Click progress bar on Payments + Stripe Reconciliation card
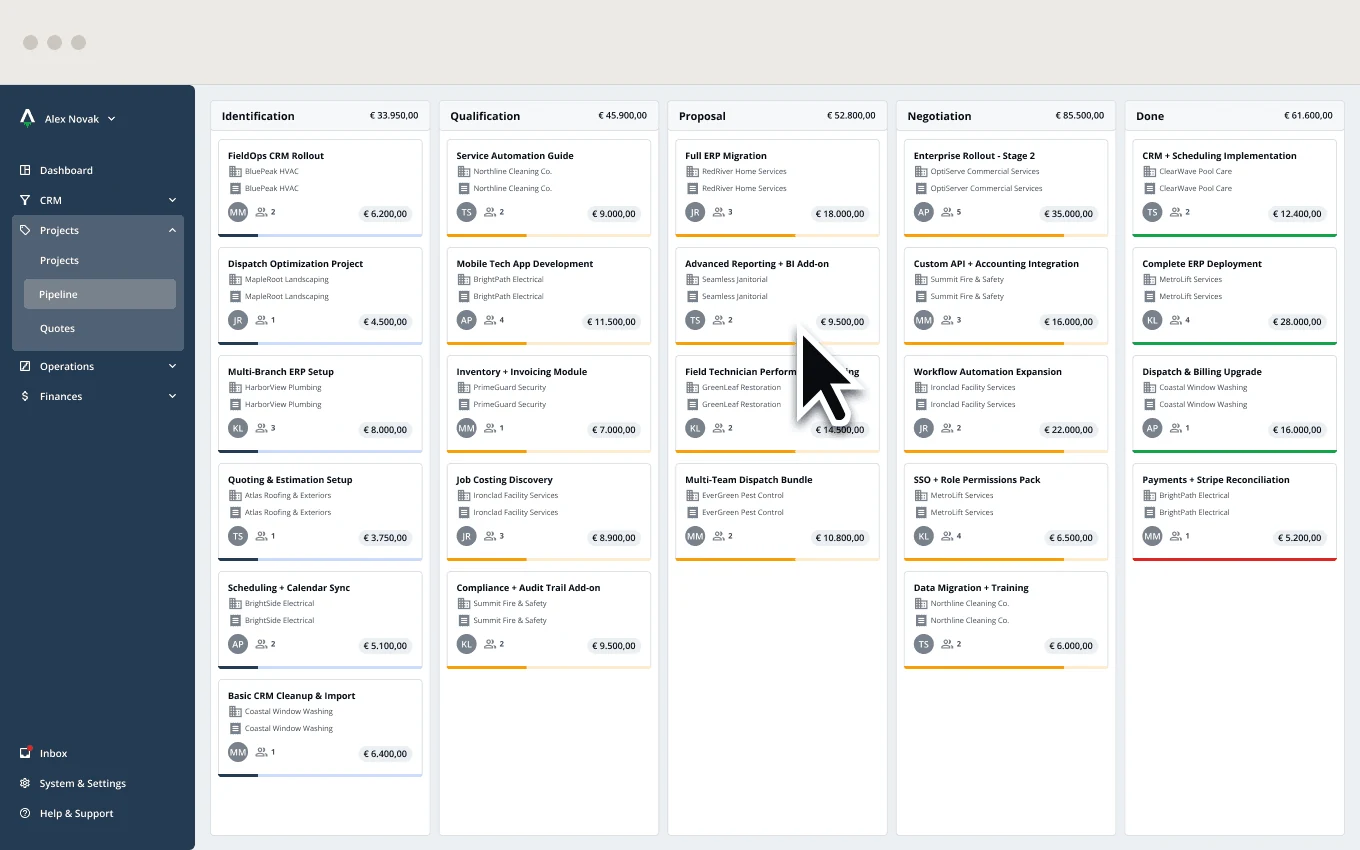 [1235, 559]
